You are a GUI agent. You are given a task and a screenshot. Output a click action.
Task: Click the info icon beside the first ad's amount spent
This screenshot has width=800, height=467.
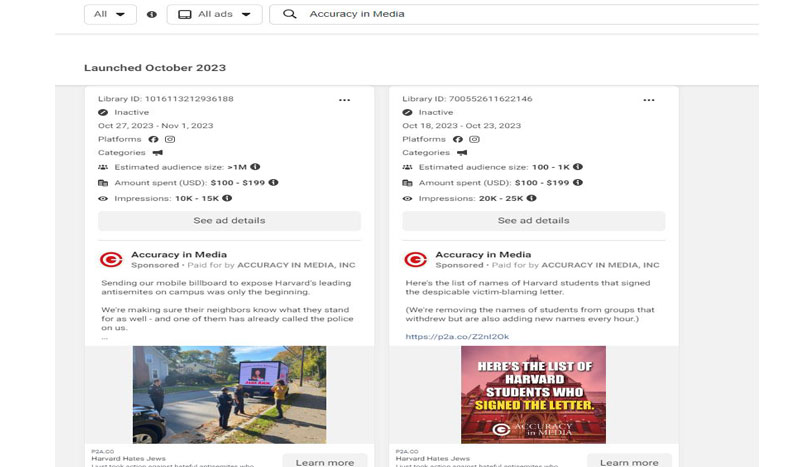(x=274, y=183)
